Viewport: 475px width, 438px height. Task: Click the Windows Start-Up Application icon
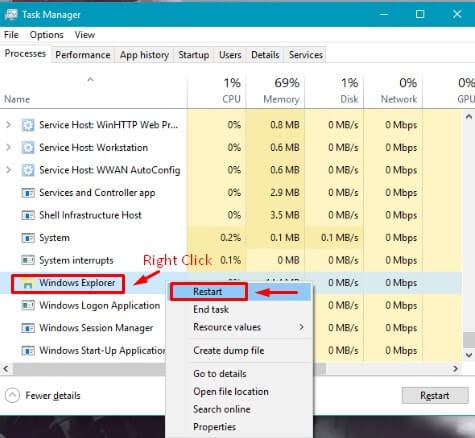pyautogui.click(x=28, y=351)
